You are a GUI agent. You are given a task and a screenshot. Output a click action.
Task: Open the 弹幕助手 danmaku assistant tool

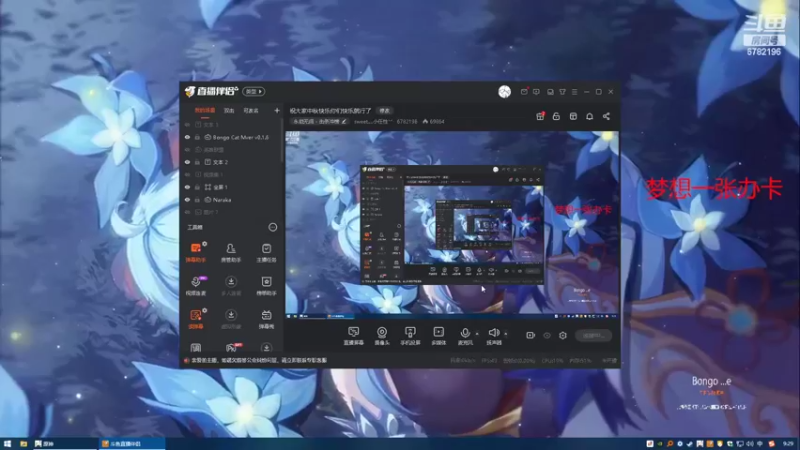pyautogui.click(x=195, y=252)
